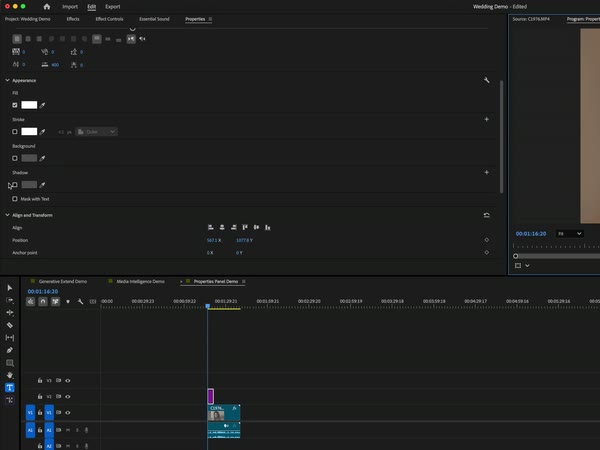This screenshot has height=450, width=600.
Task: Select the Selection tool arrow
Action: click(x=10, y=288)
